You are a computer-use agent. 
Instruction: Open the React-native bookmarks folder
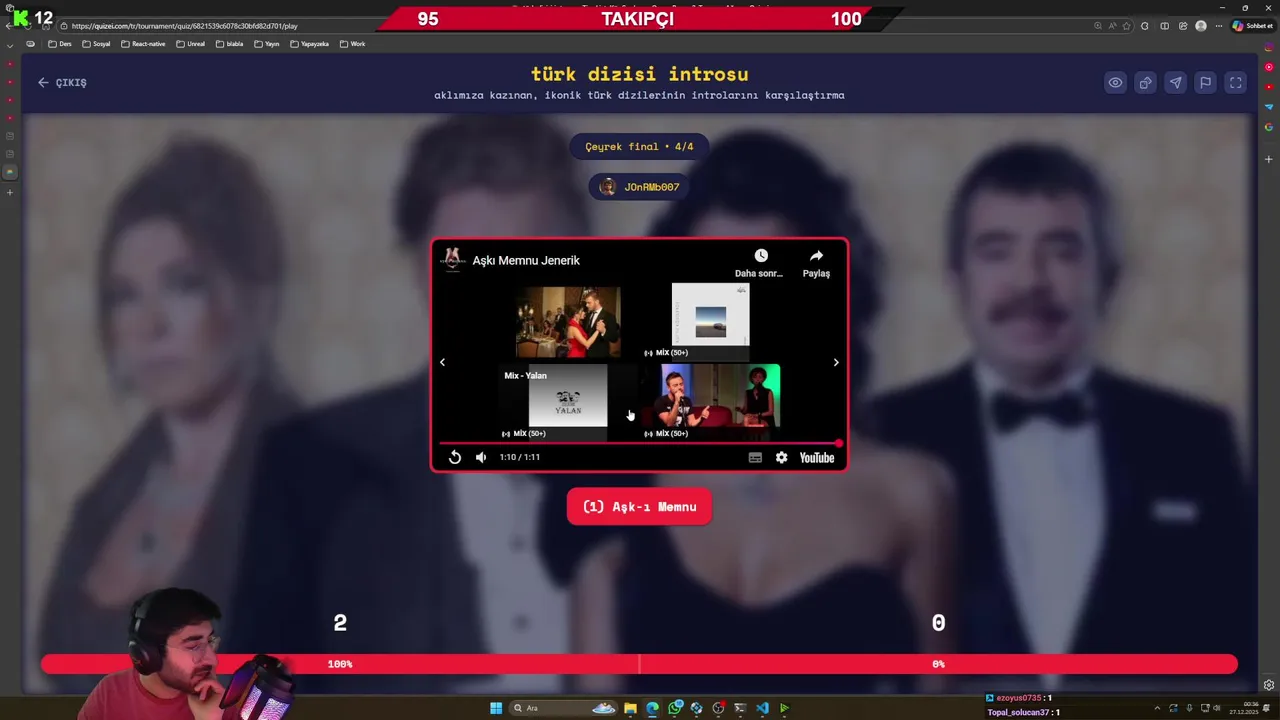coord(143,44)
